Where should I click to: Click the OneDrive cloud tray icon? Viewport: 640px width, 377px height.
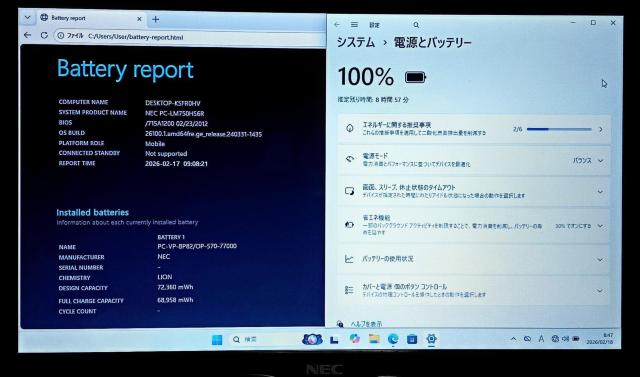[527, 339]
